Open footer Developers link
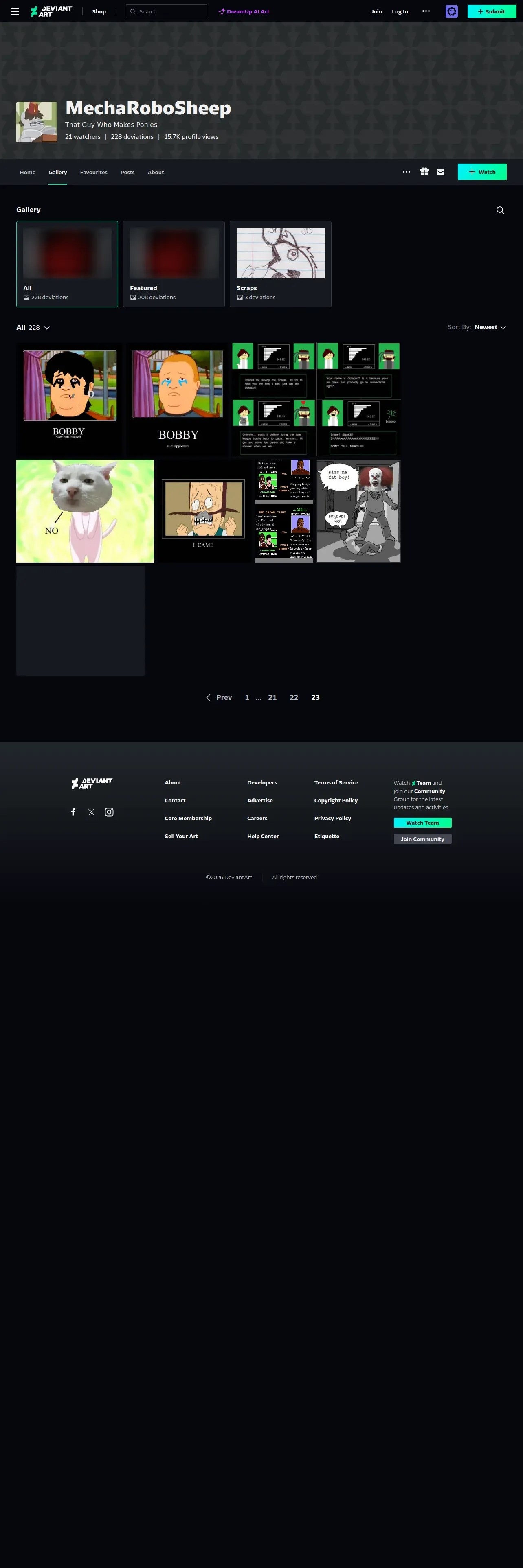523x1568 pixels. pyautogui.click(x=262, y=783)
